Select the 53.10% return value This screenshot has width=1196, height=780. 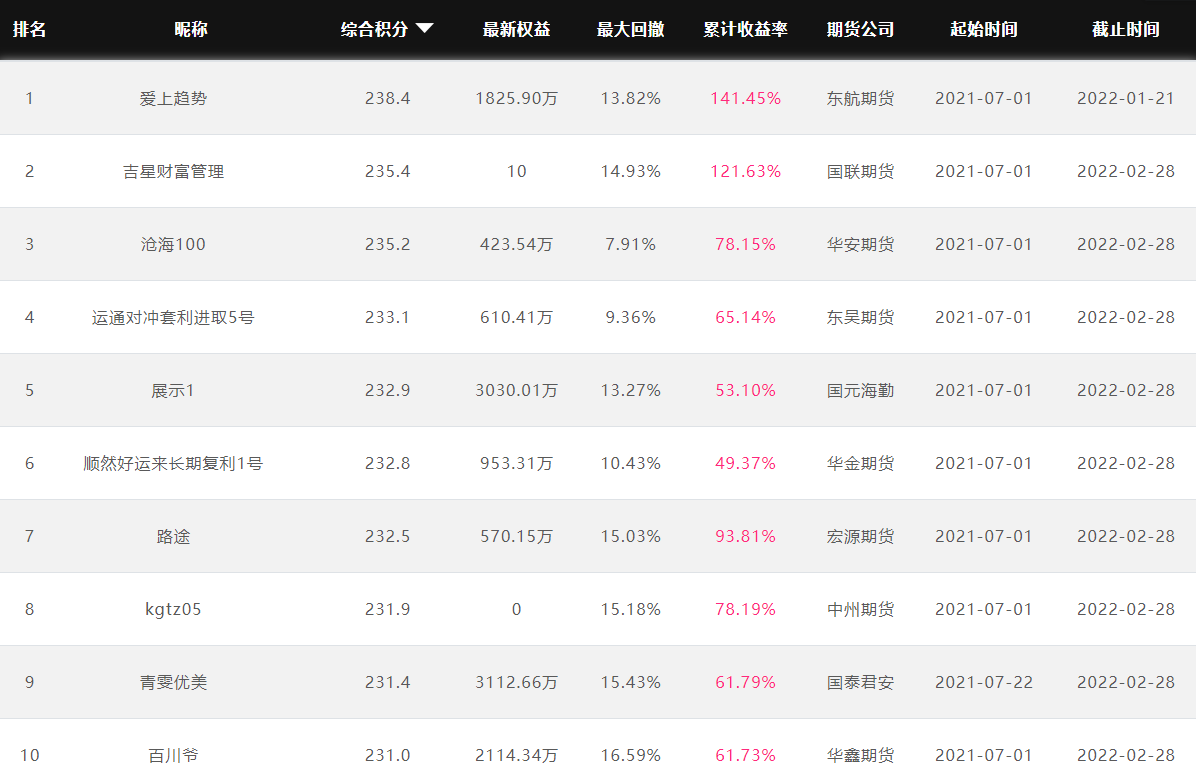[745, 390]
